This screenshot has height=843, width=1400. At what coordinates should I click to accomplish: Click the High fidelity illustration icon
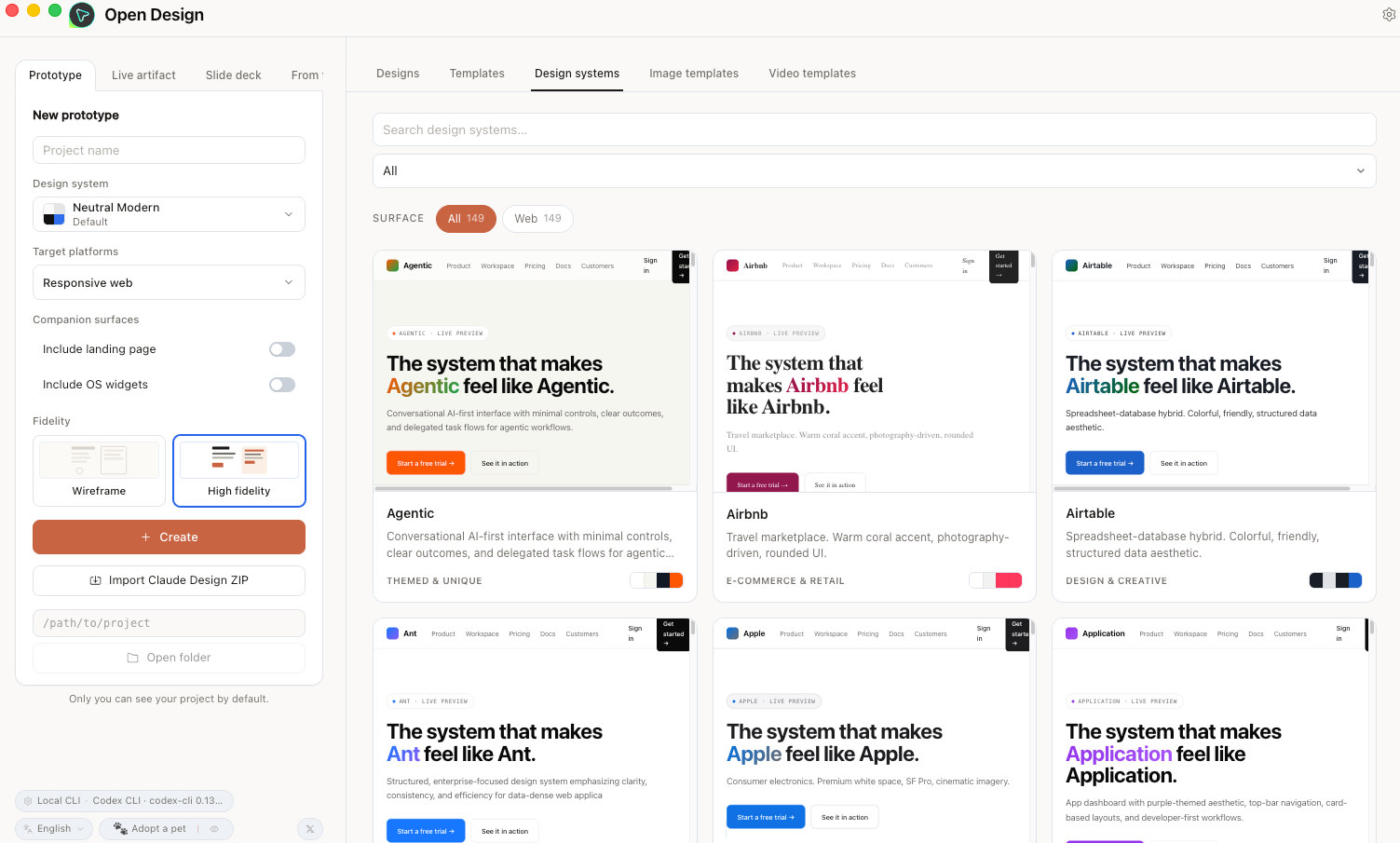(x=239, y=459)
